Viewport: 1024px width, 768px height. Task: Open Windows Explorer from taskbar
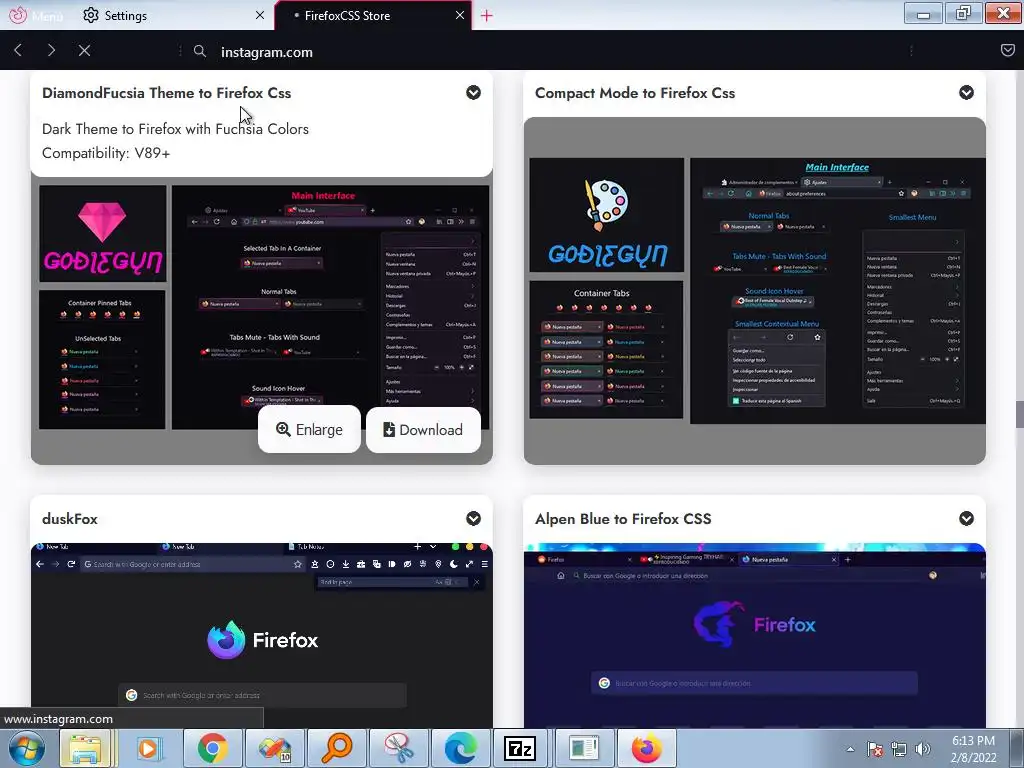85,748
